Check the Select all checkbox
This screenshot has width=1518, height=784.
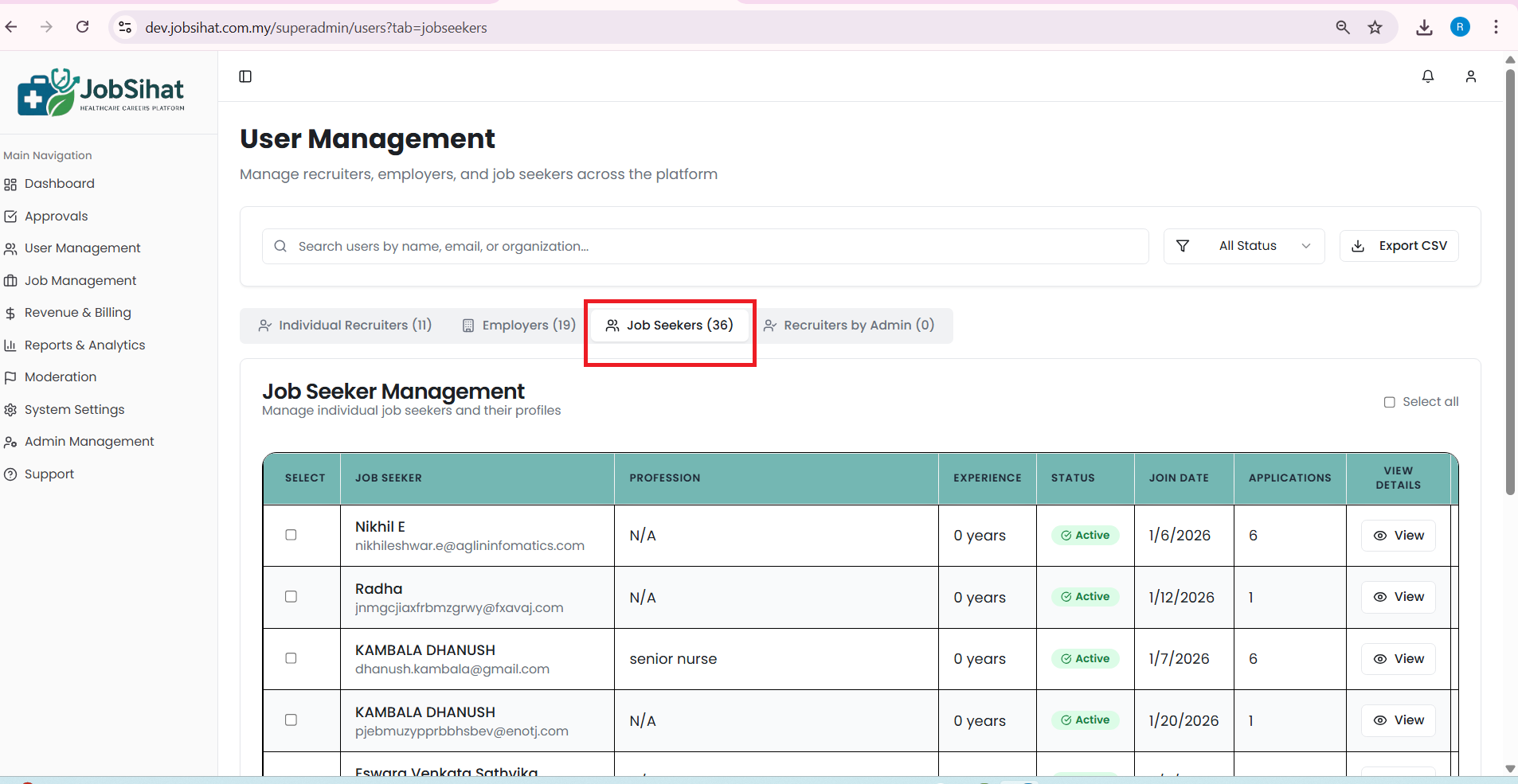tap(1389, 402)
